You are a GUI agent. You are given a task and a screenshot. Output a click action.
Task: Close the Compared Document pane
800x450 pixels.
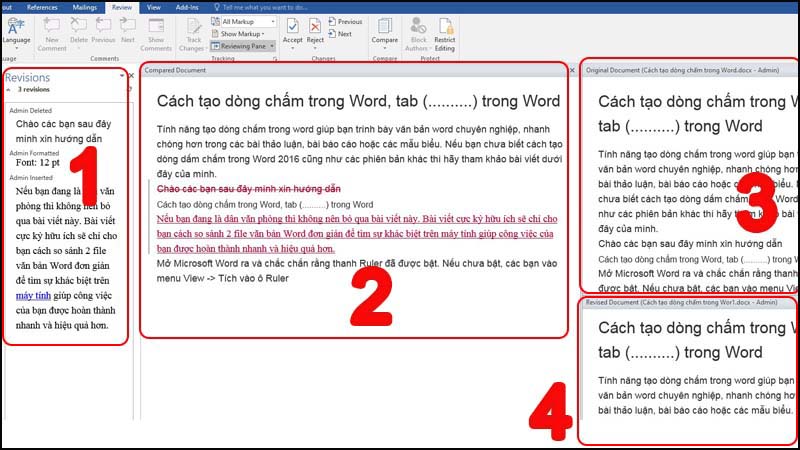tap(571, 71)
